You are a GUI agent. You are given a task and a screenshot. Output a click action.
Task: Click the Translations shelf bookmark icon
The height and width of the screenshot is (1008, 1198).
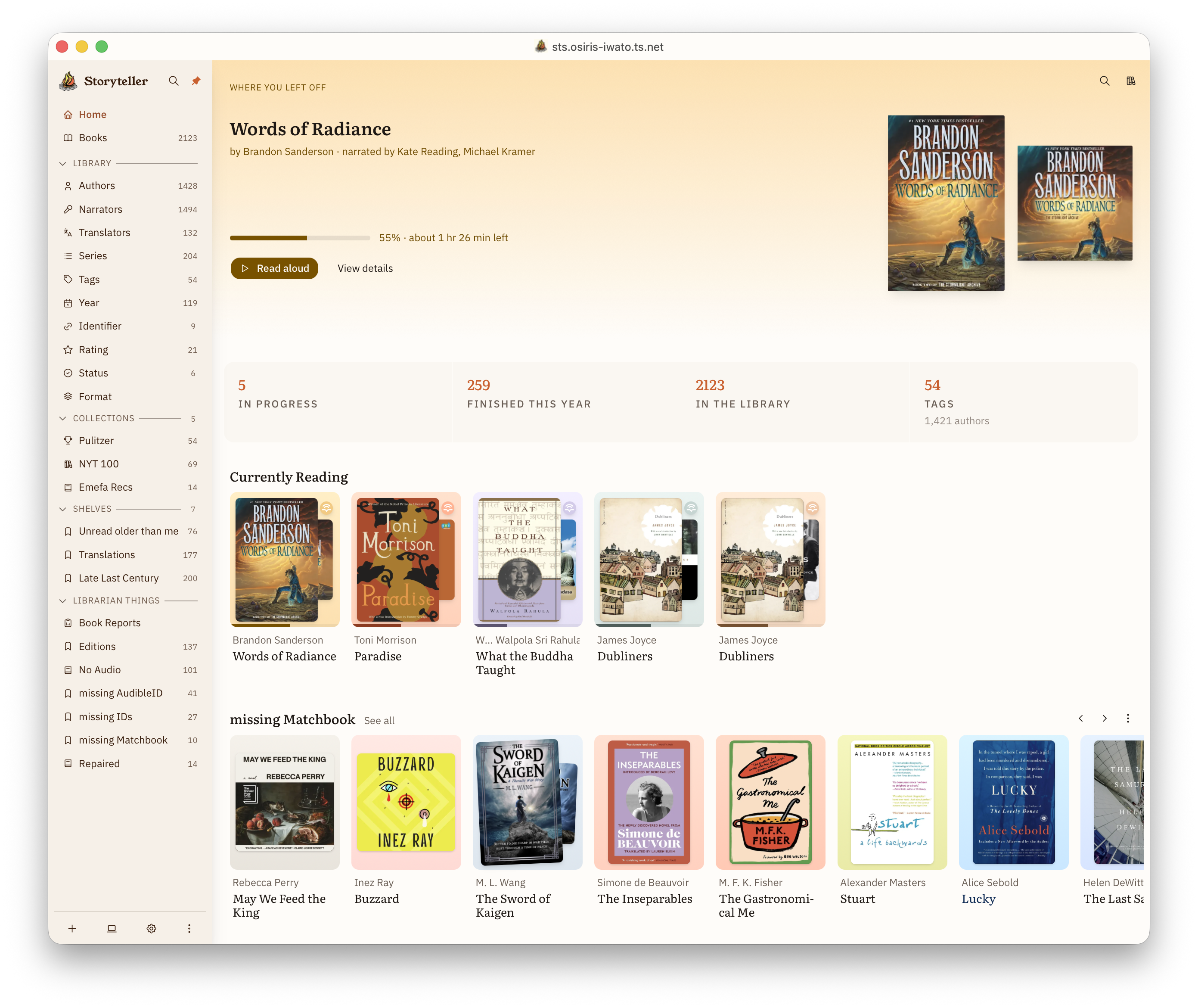(68, 555)
